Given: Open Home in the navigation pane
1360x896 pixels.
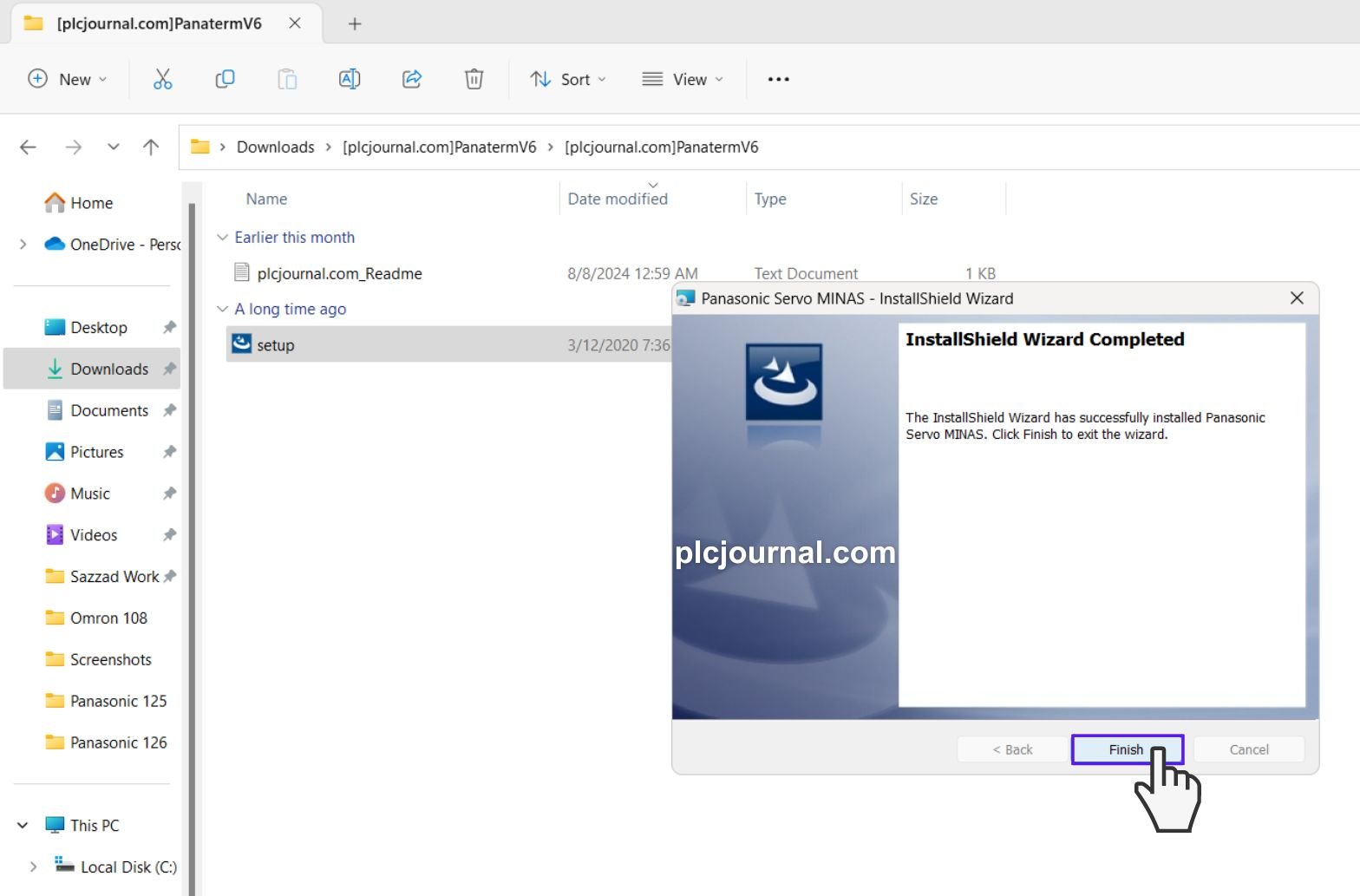Looking at the screenshot, I should pyautogui.click(x=92, y=203).
